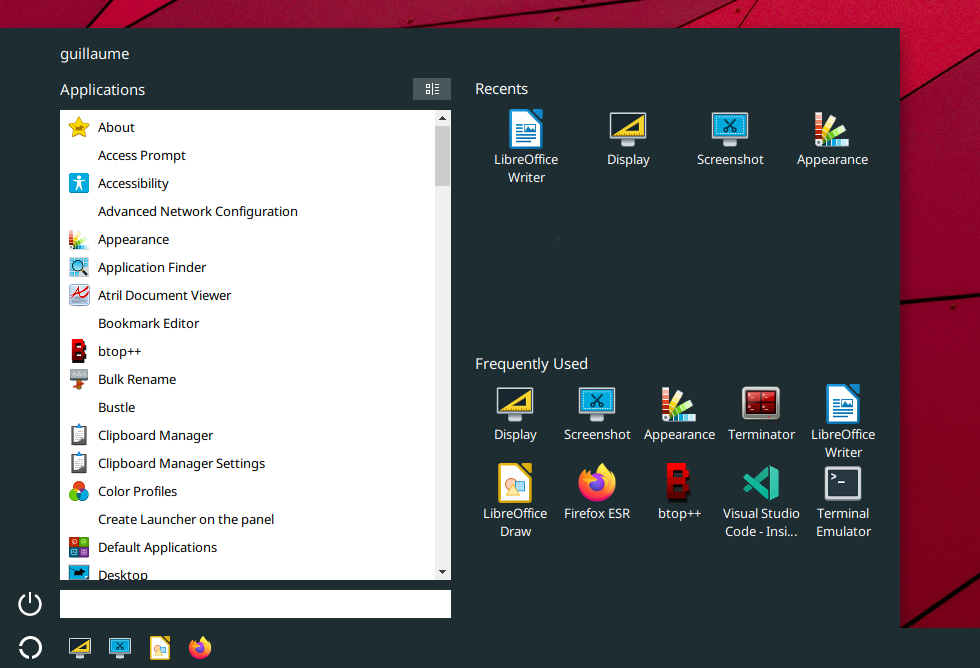Open Appearance settings from Recents
This screenshot has height=668, width=980.
pyautogui.click(x=832, y=128)
